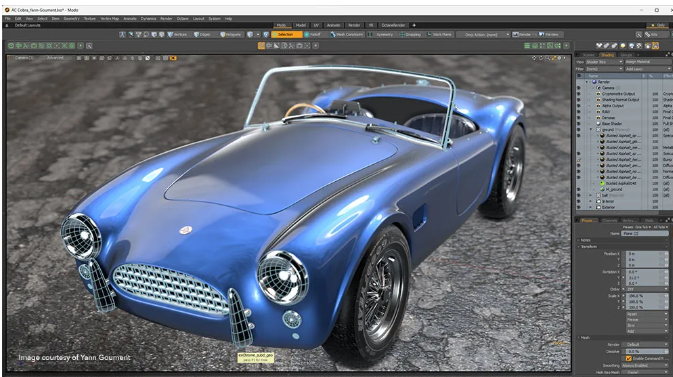Click the orange highlighted icon above Shading panel
Image resolution: width=673 pixels, height=377 pixels.
tap(655, 46)
